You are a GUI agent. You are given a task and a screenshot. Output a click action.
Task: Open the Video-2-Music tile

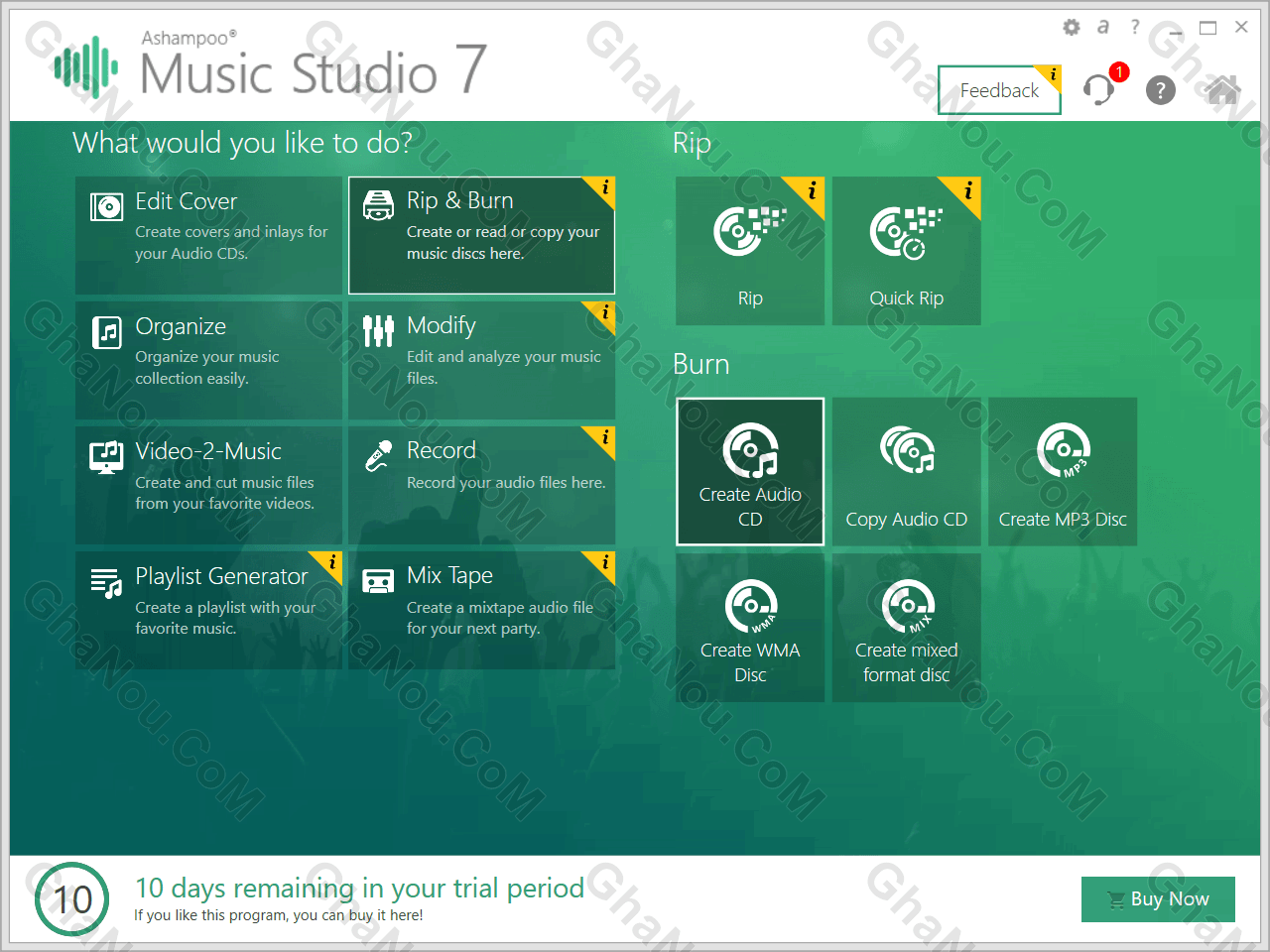208,485
